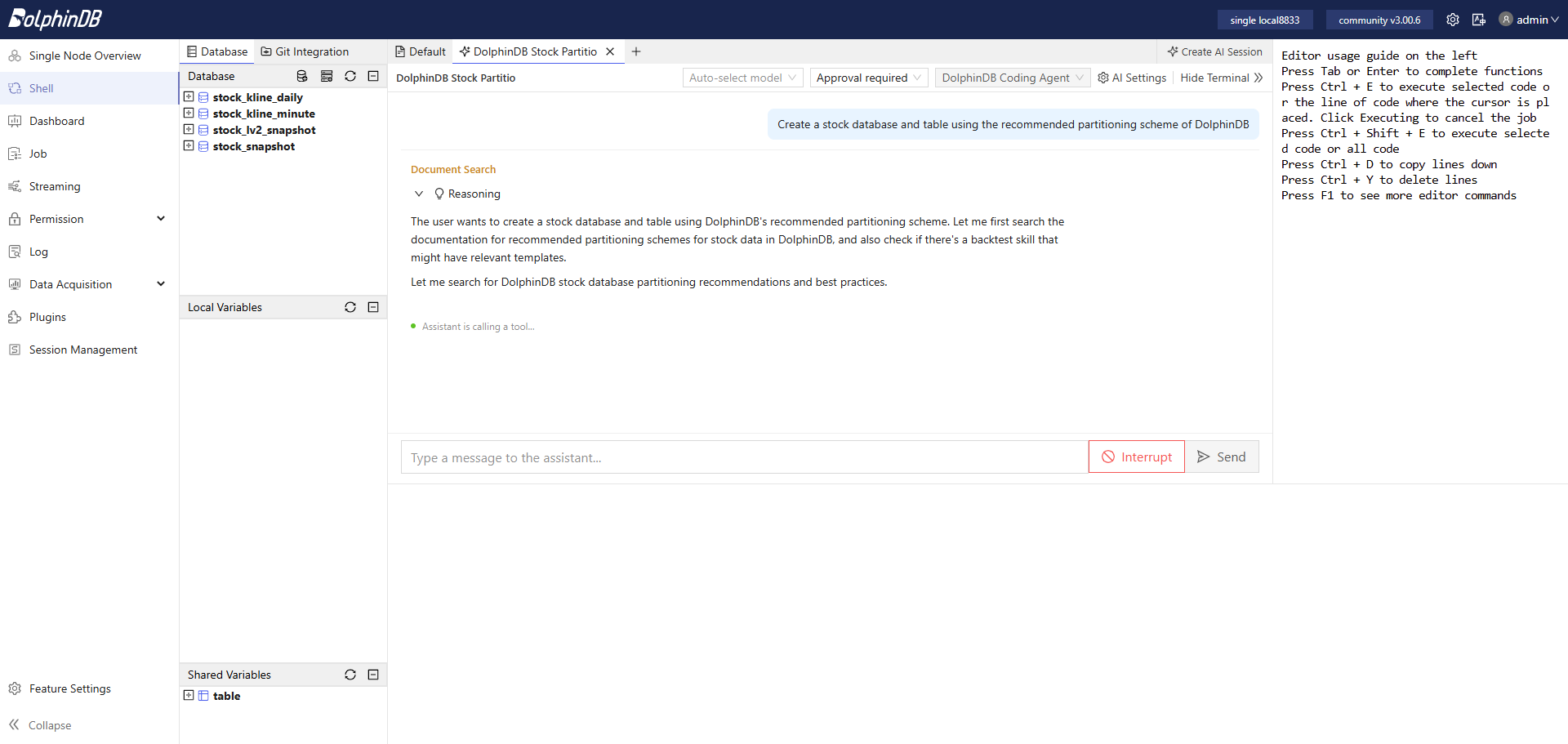Open the Dashboard page
Image resolution: width=1568 pixels, height=744 pixels.
tap(89, 121)
